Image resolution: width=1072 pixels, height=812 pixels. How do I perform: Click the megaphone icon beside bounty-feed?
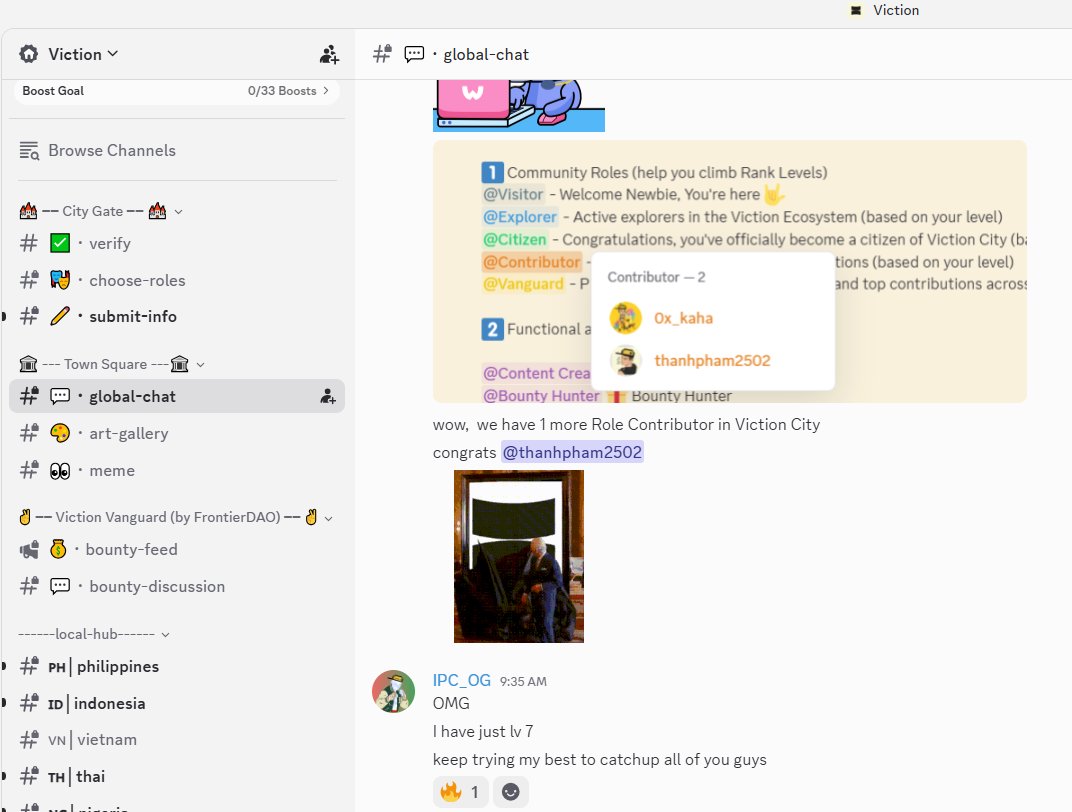coord(29,550)
